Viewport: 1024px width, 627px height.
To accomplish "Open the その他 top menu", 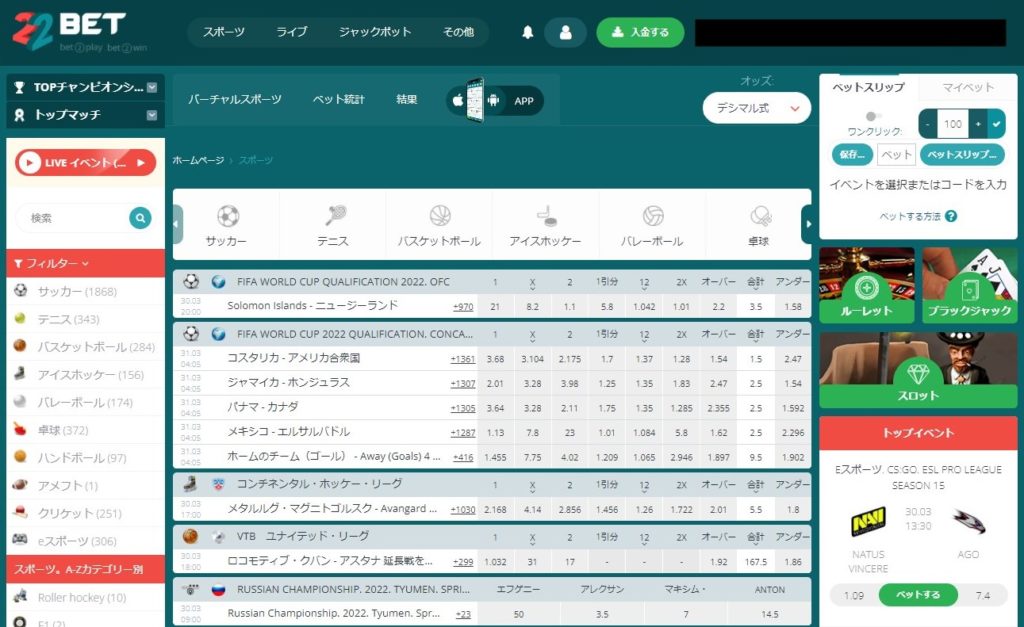I will pyautogui.click(x=458, y=32).
